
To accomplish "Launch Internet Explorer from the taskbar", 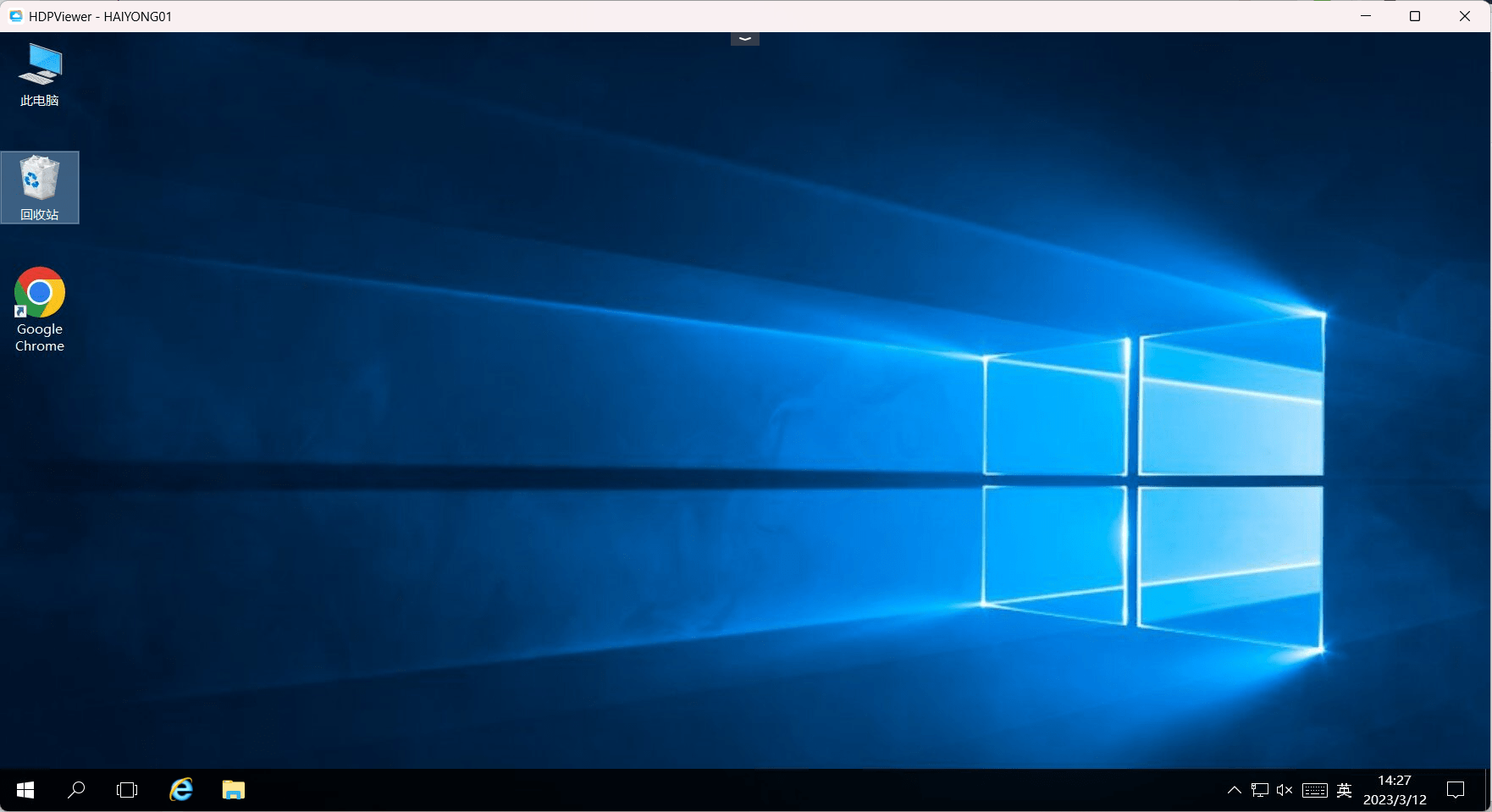I will (181, 790).
